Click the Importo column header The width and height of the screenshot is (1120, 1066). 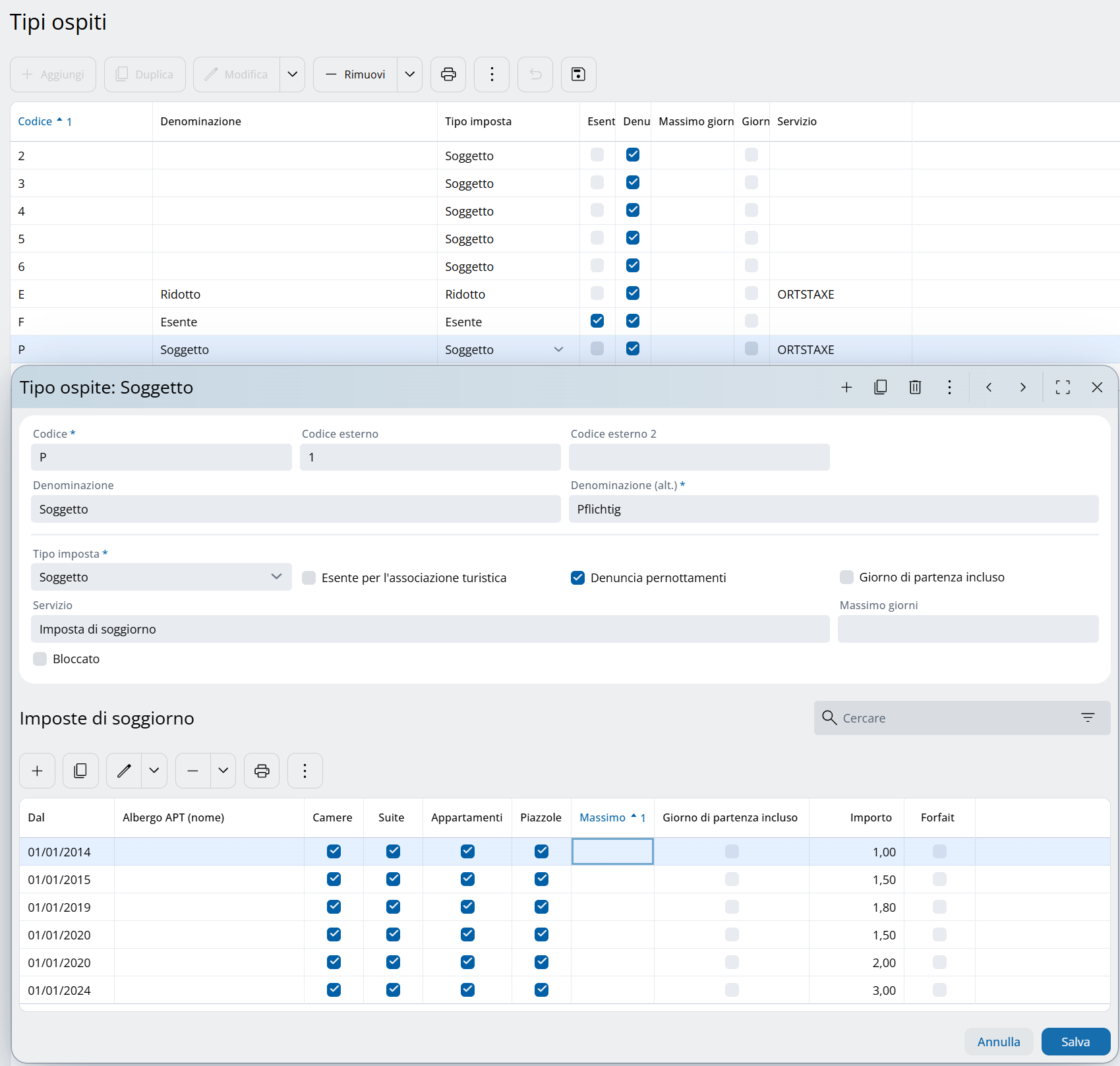(870, 817)
